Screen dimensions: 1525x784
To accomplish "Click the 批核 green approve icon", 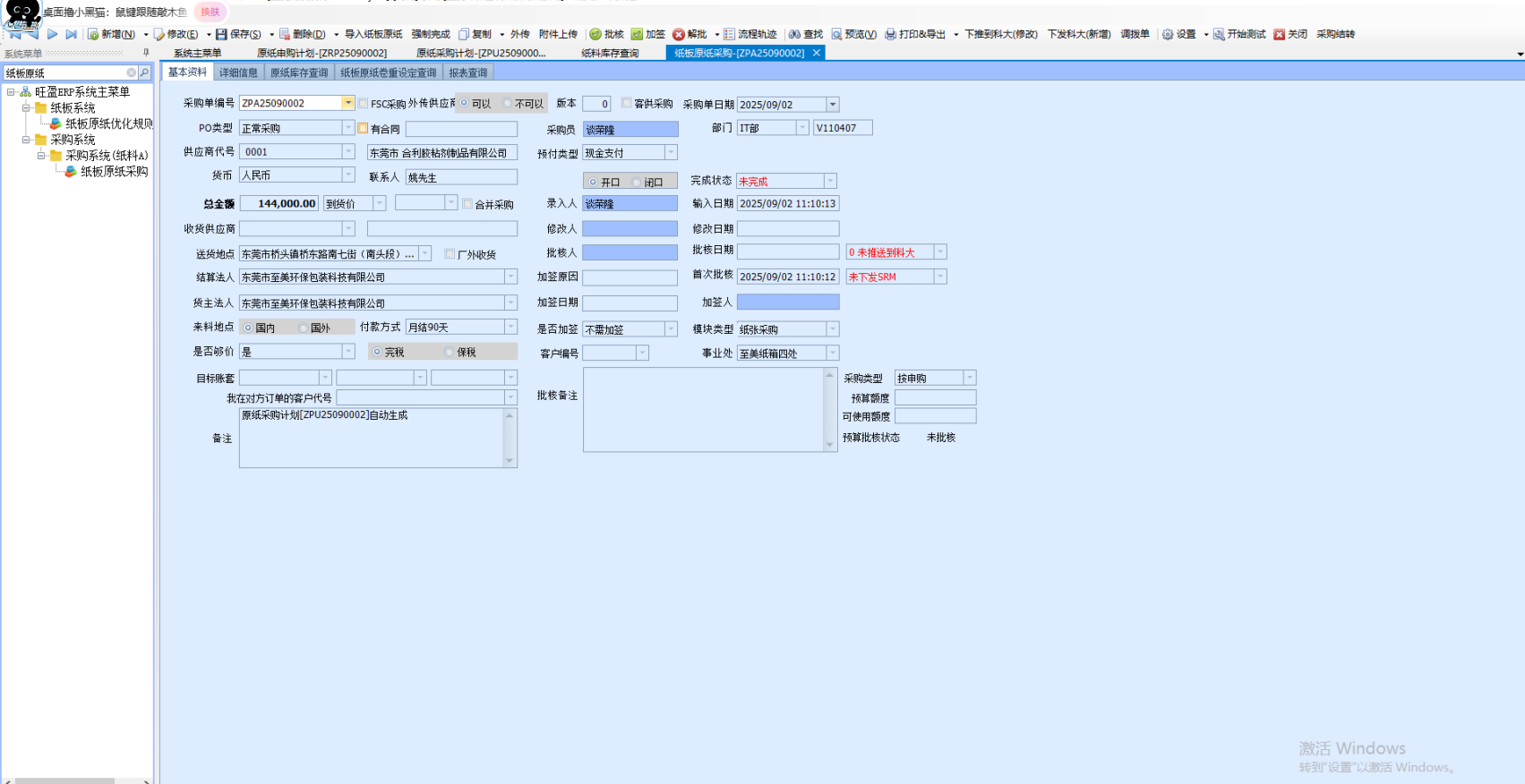I will click(595, 34).
